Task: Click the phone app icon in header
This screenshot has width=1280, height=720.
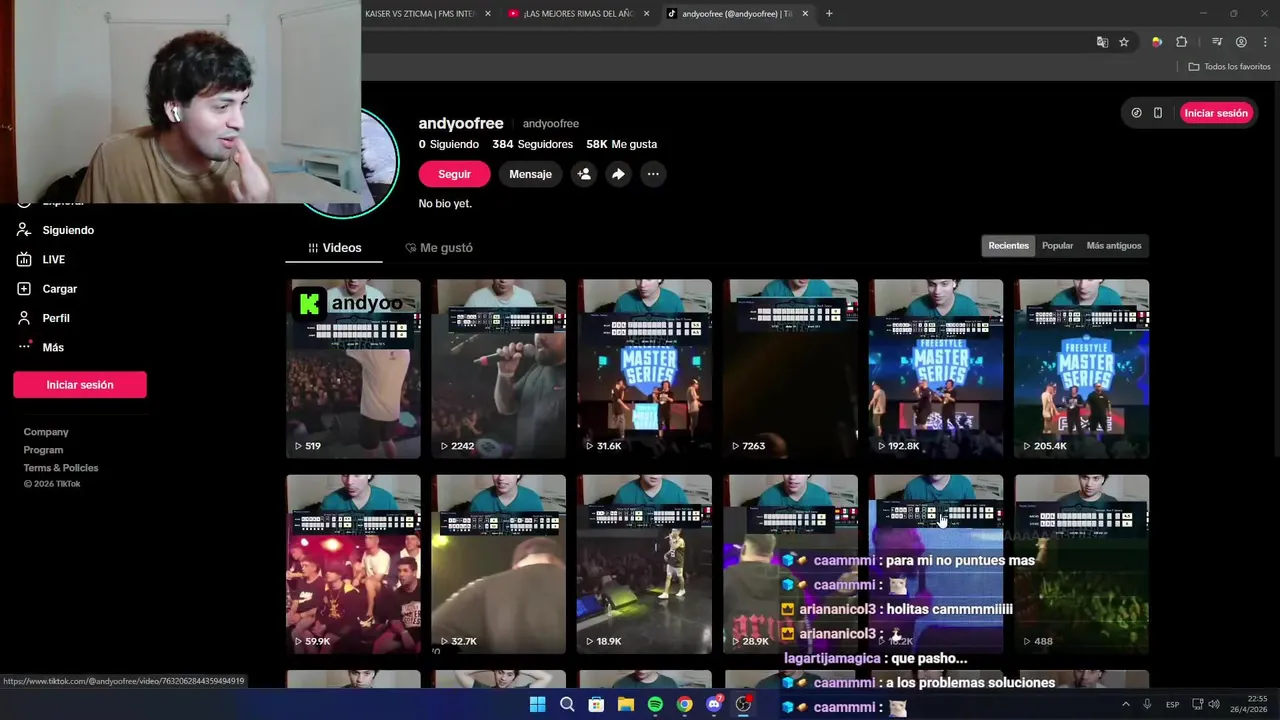Action: click(x=1158, y=113)
